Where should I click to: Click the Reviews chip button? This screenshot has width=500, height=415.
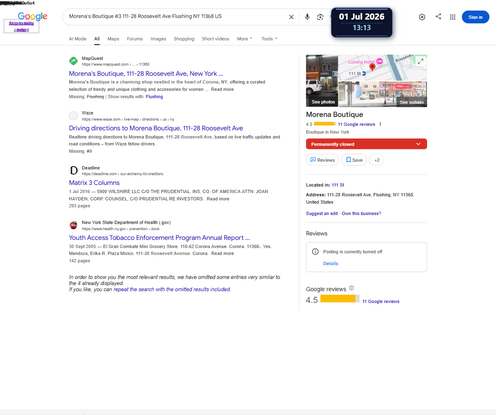click(322, 160)
